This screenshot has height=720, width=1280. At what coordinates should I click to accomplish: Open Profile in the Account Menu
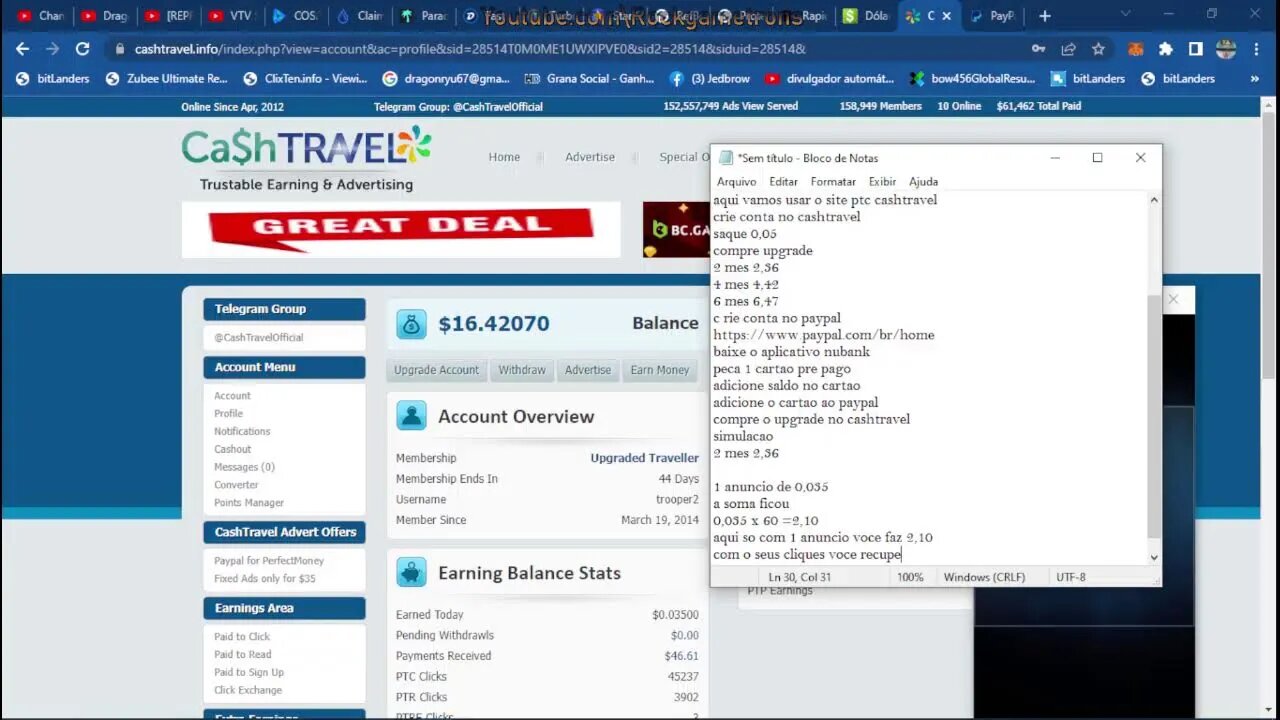(228, 413)
